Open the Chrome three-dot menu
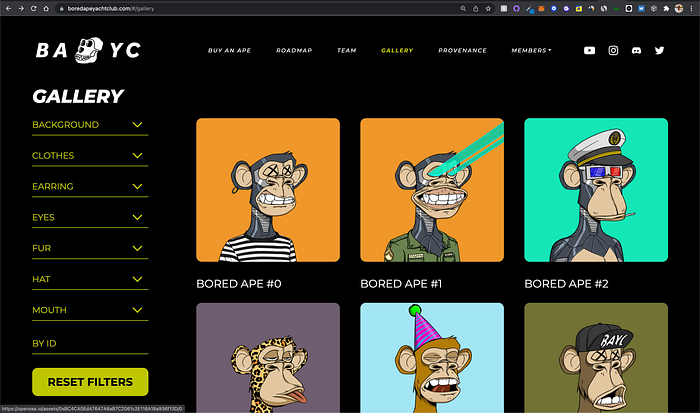700x413 pixels. click(x=691, y=8)
